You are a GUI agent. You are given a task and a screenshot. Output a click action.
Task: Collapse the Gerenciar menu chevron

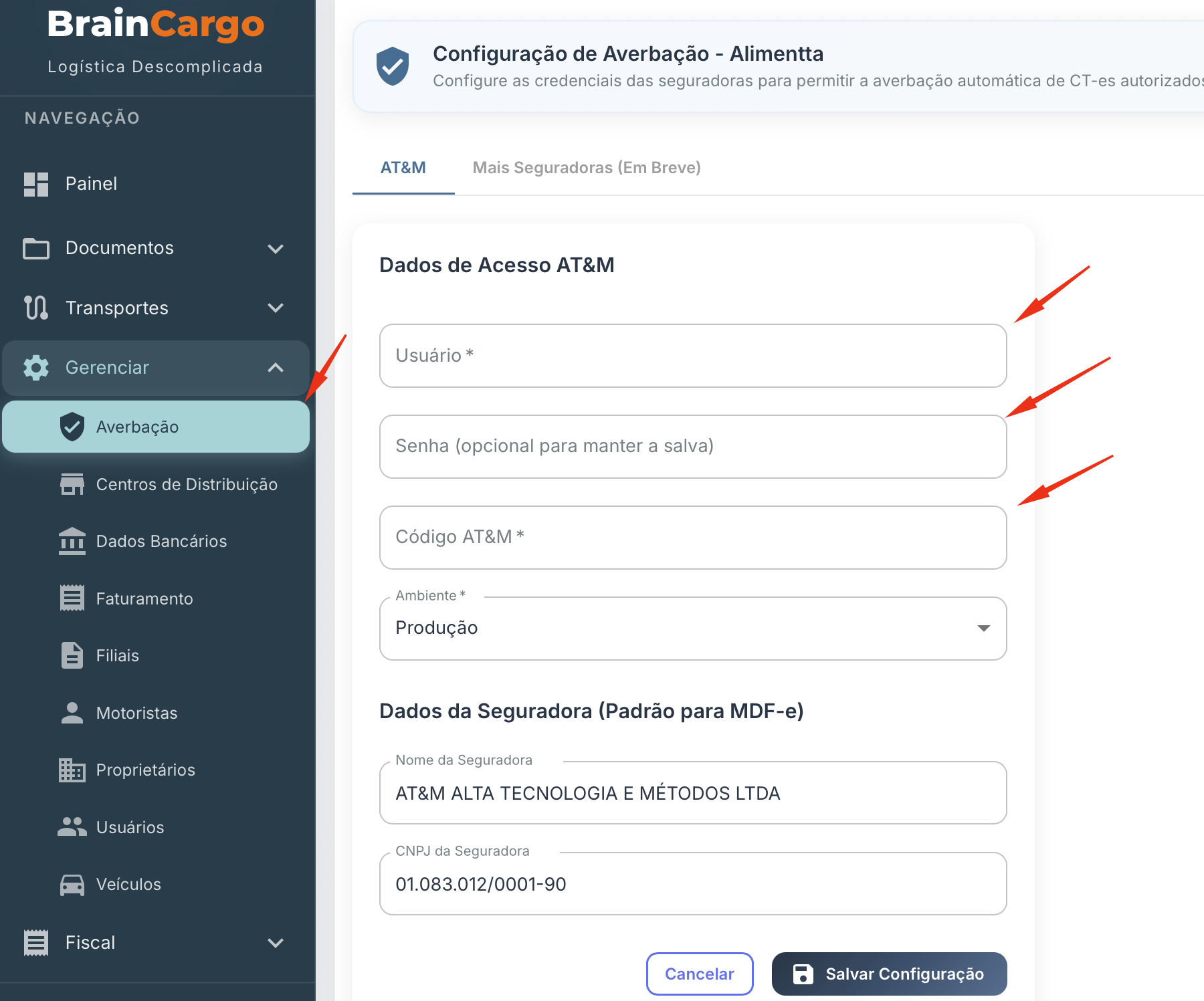point(276,368)
